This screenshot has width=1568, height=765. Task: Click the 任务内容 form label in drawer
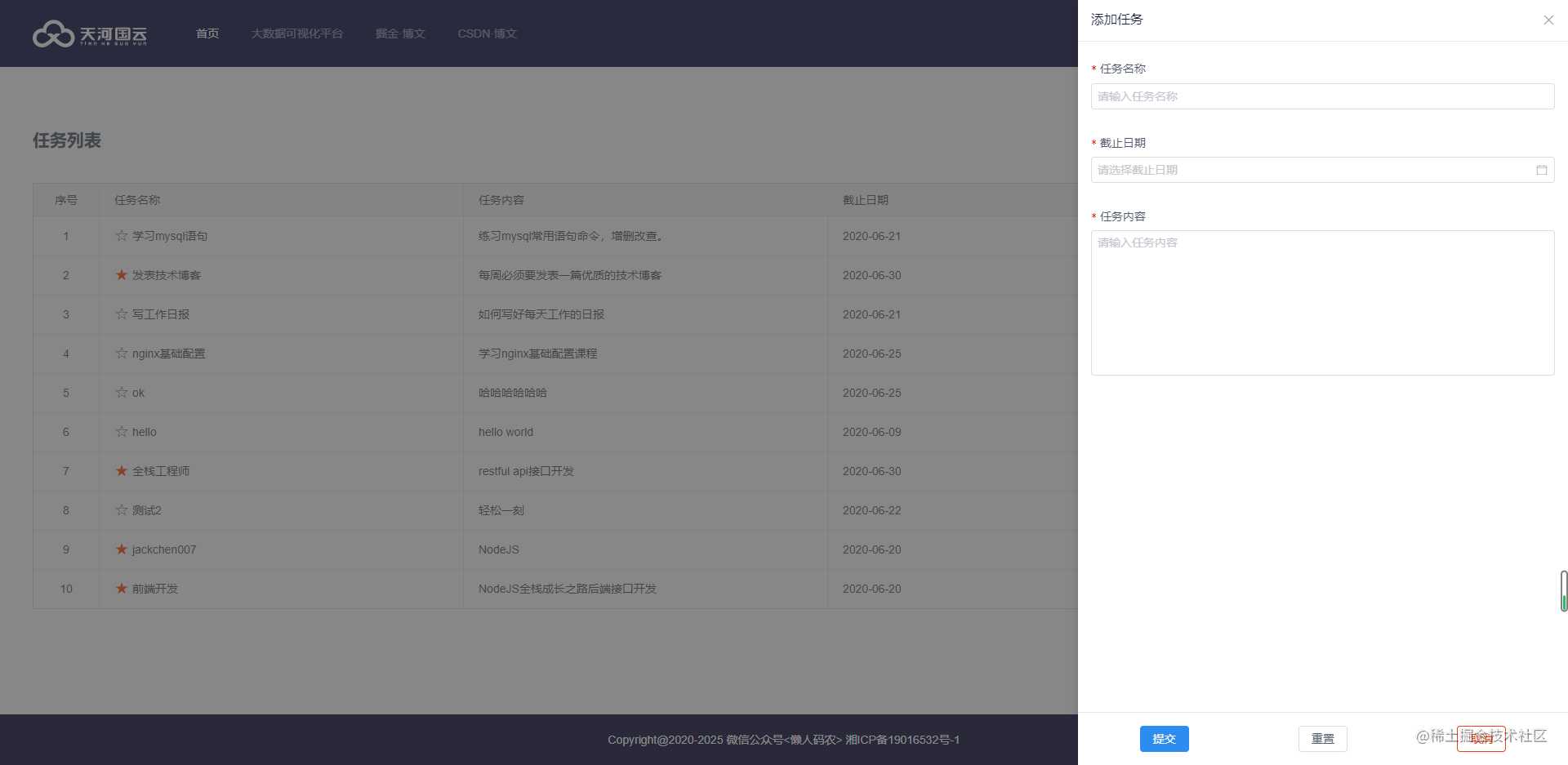pos(1123,216)
